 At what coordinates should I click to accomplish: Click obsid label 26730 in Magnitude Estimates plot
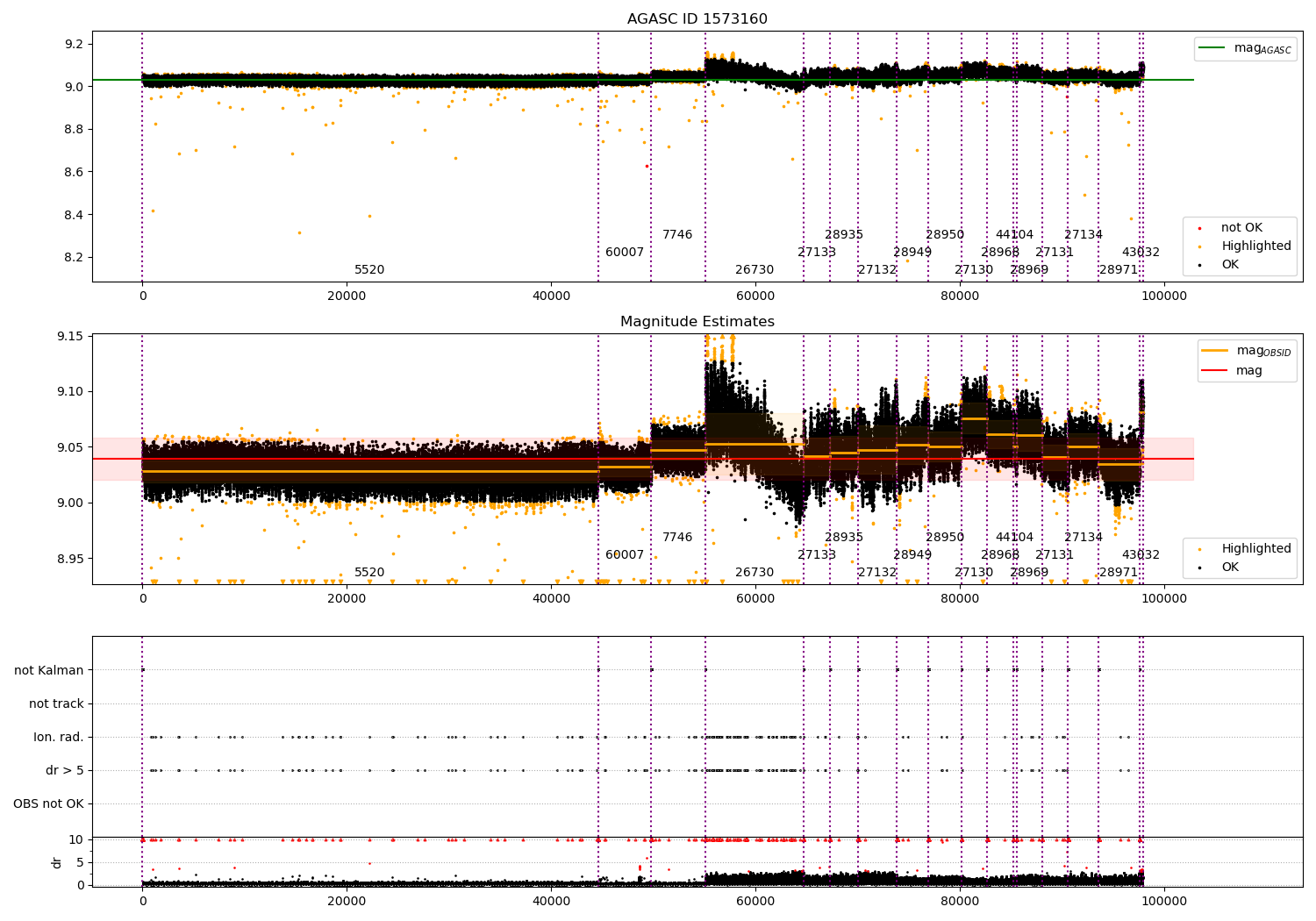755,573
